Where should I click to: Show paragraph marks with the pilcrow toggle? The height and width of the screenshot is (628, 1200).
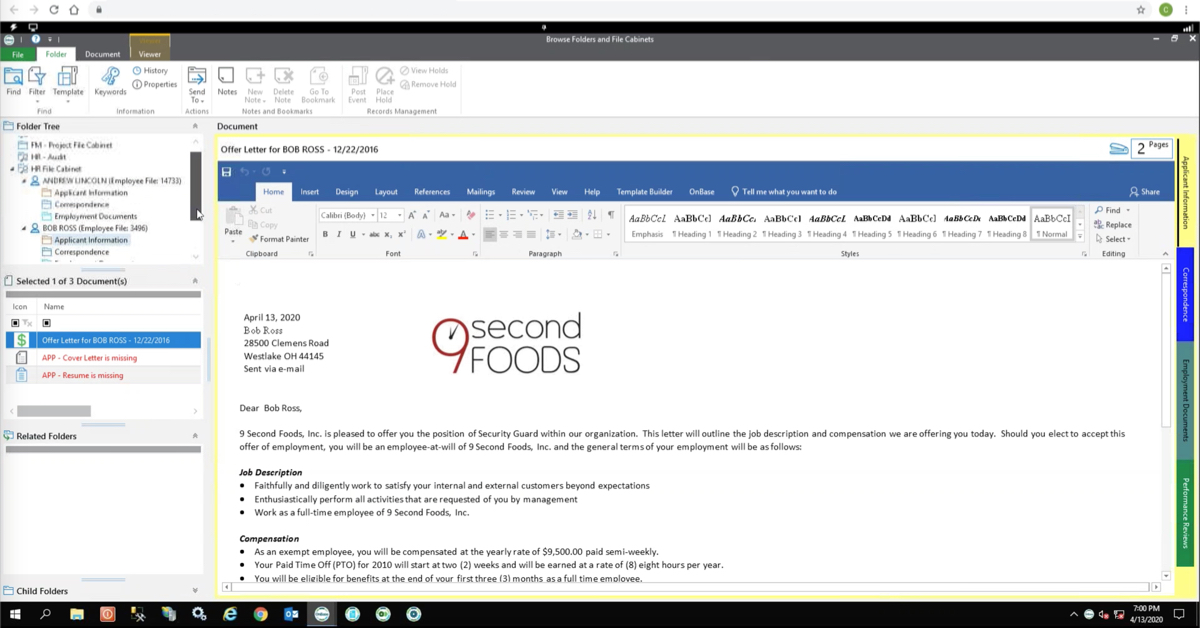tap(612, 213)
